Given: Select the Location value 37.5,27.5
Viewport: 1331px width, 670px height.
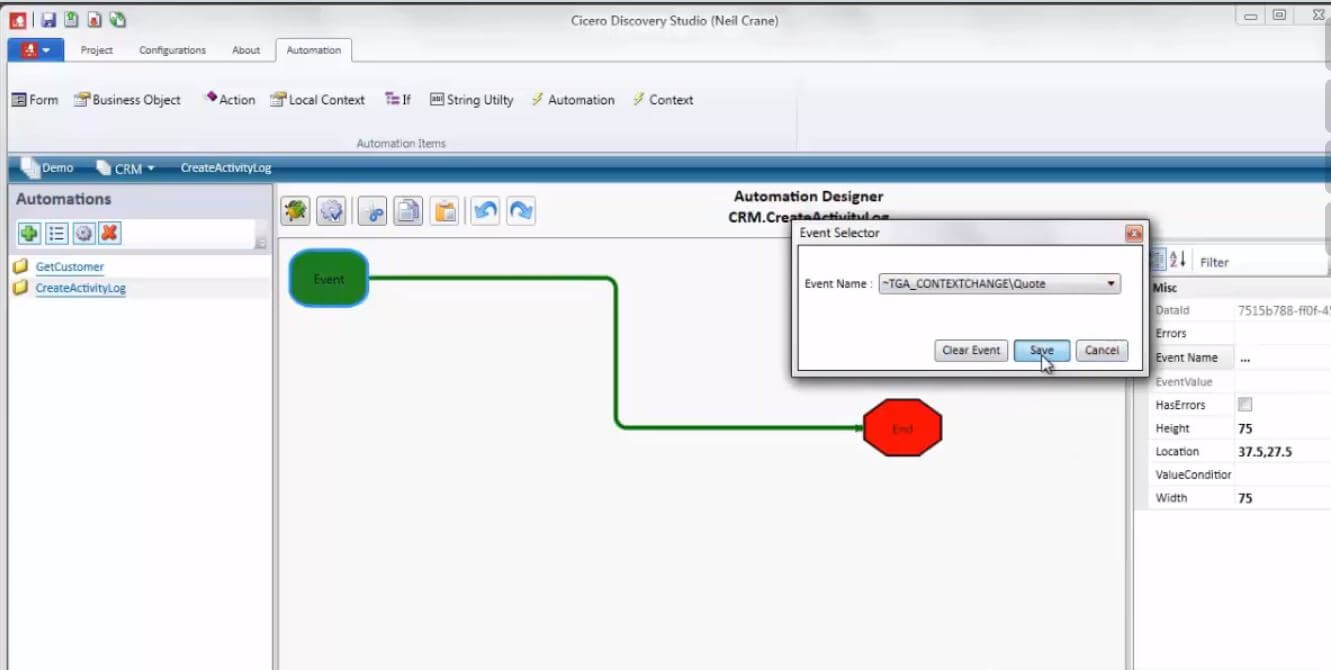Looking at the screenshot, I should pyautogui.click(x=1283, y=452).
